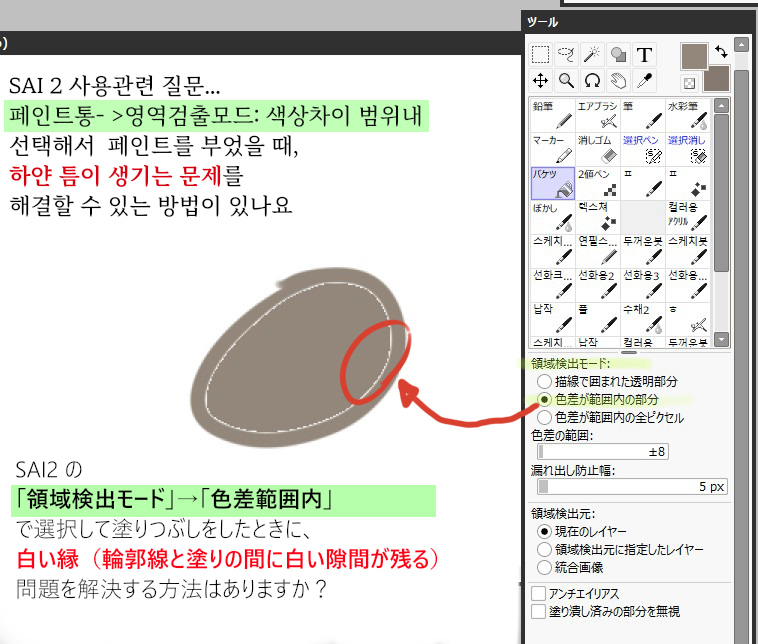Choose the 수채2 watercolor brush
Viewport: 758px width, 644px height.
tap(642, 319)
